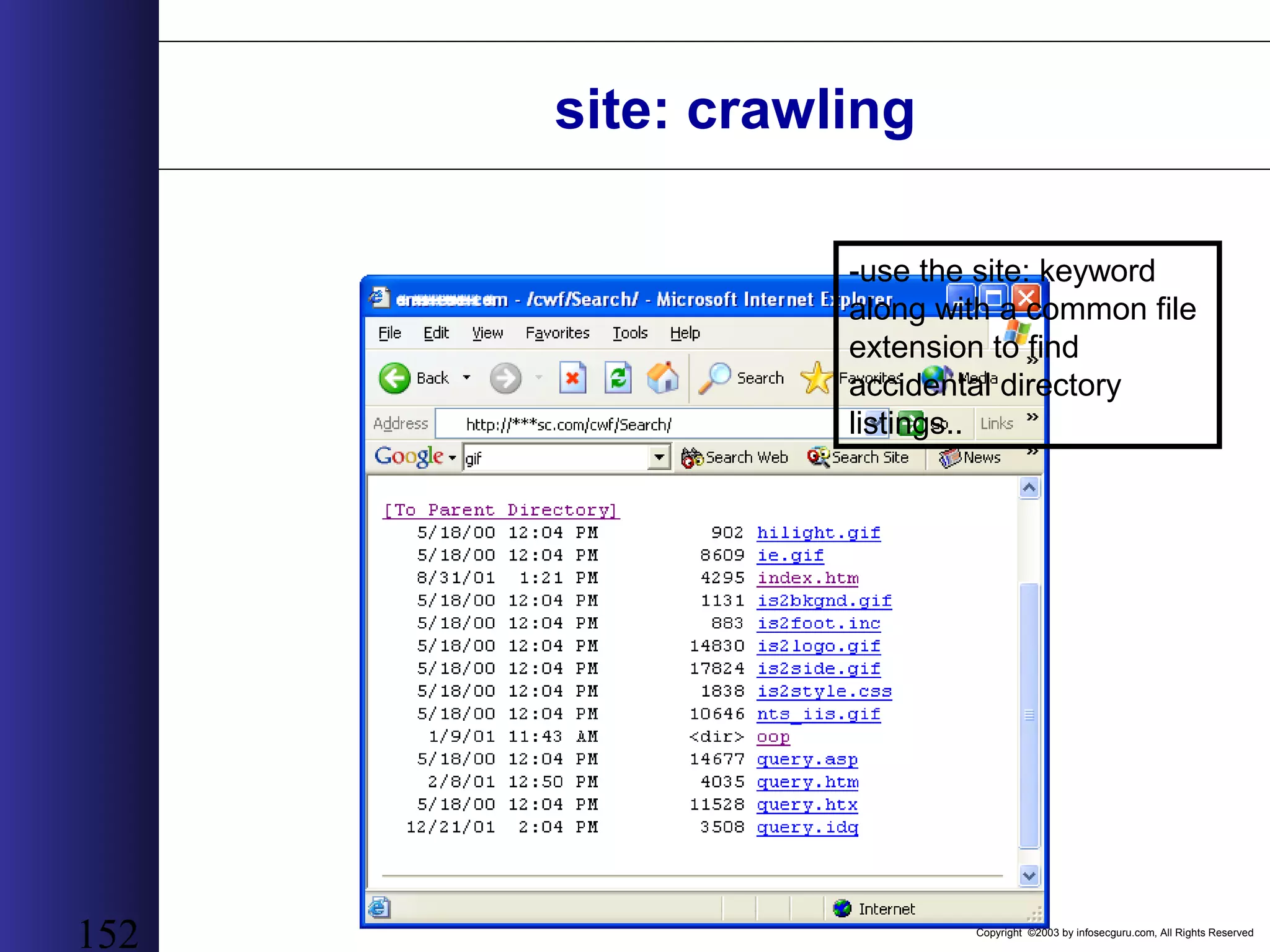Open the query.asp link
Viewport: 1270px width, 952px height.
point(807,759)
